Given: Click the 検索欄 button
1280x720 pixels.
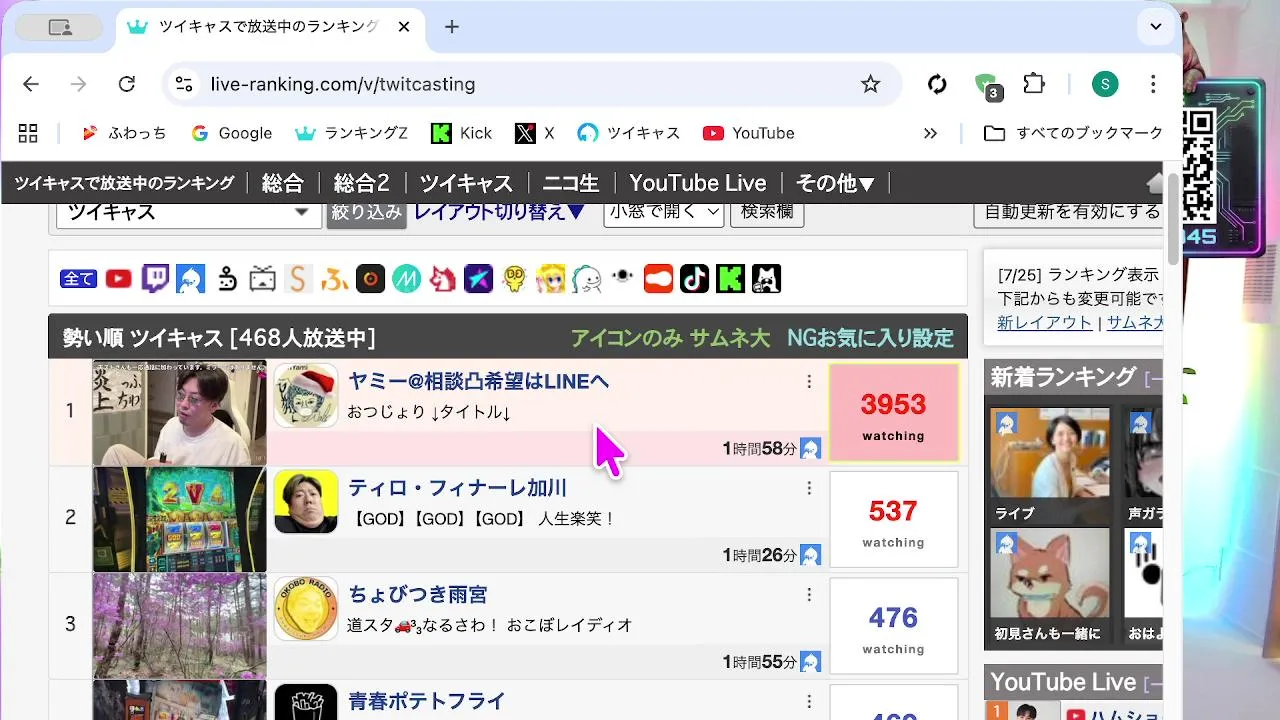Looking at the screenshot, I should (767, 212).
